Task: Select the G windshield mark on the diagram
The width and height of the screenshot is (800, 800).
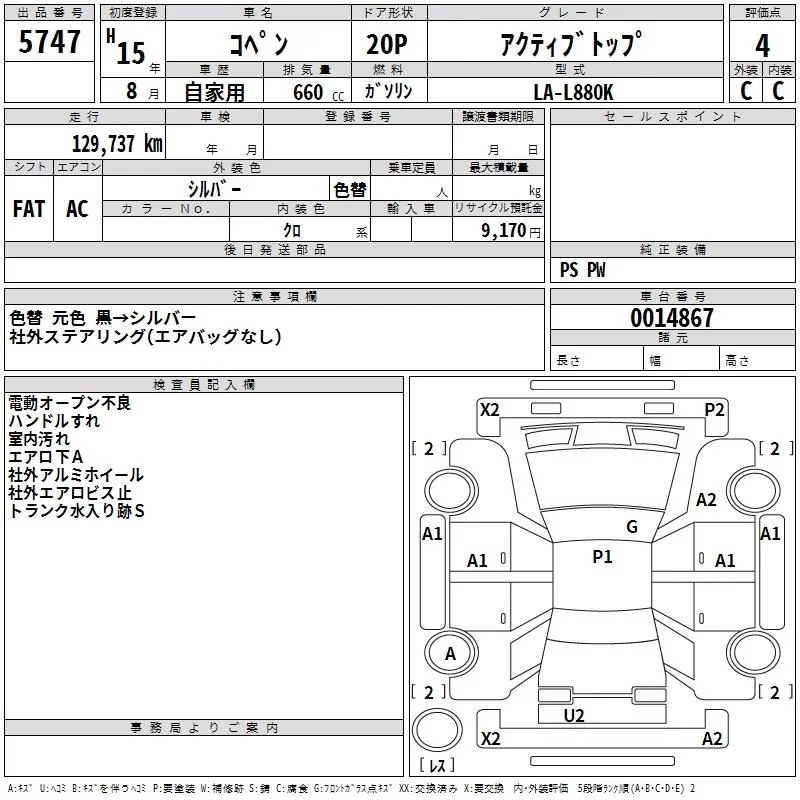Action: [631, 527]
